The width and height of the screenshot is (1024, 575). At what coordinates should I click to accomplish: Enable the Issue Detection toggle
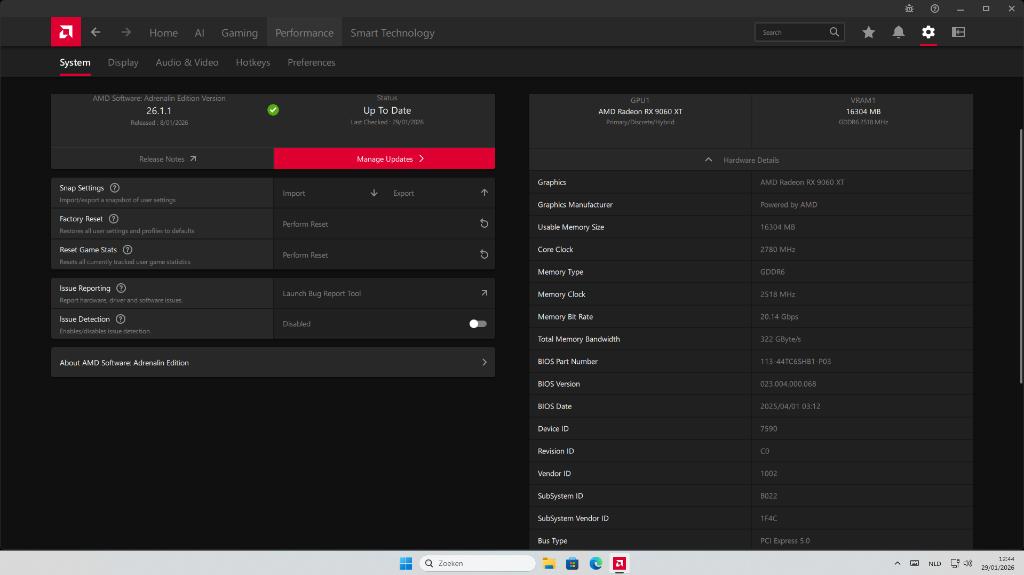478,324
